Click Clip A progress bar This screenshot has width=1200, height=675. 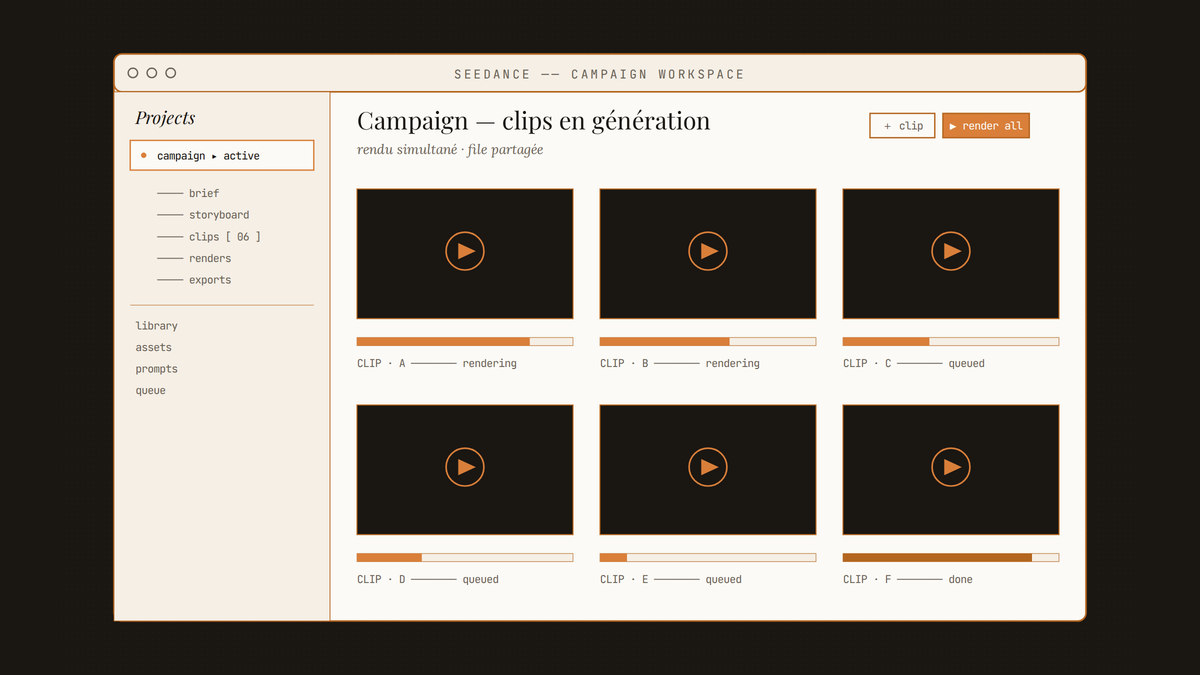(x=465, y=342)
